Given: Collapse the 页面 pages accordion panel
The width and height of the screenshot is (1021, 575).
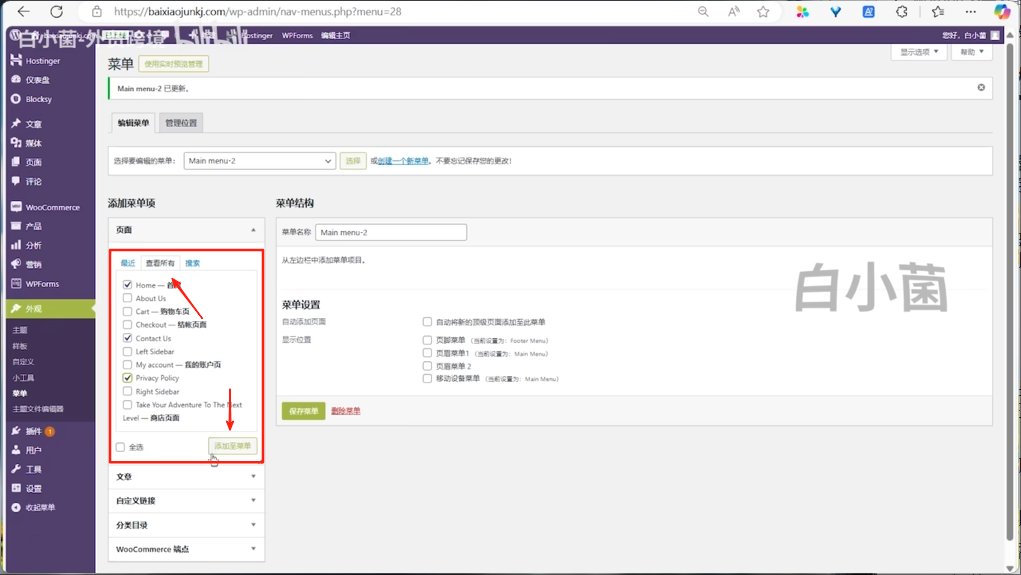Looking at the screenshot, I should pyautogui.click(x=186, y=230).
